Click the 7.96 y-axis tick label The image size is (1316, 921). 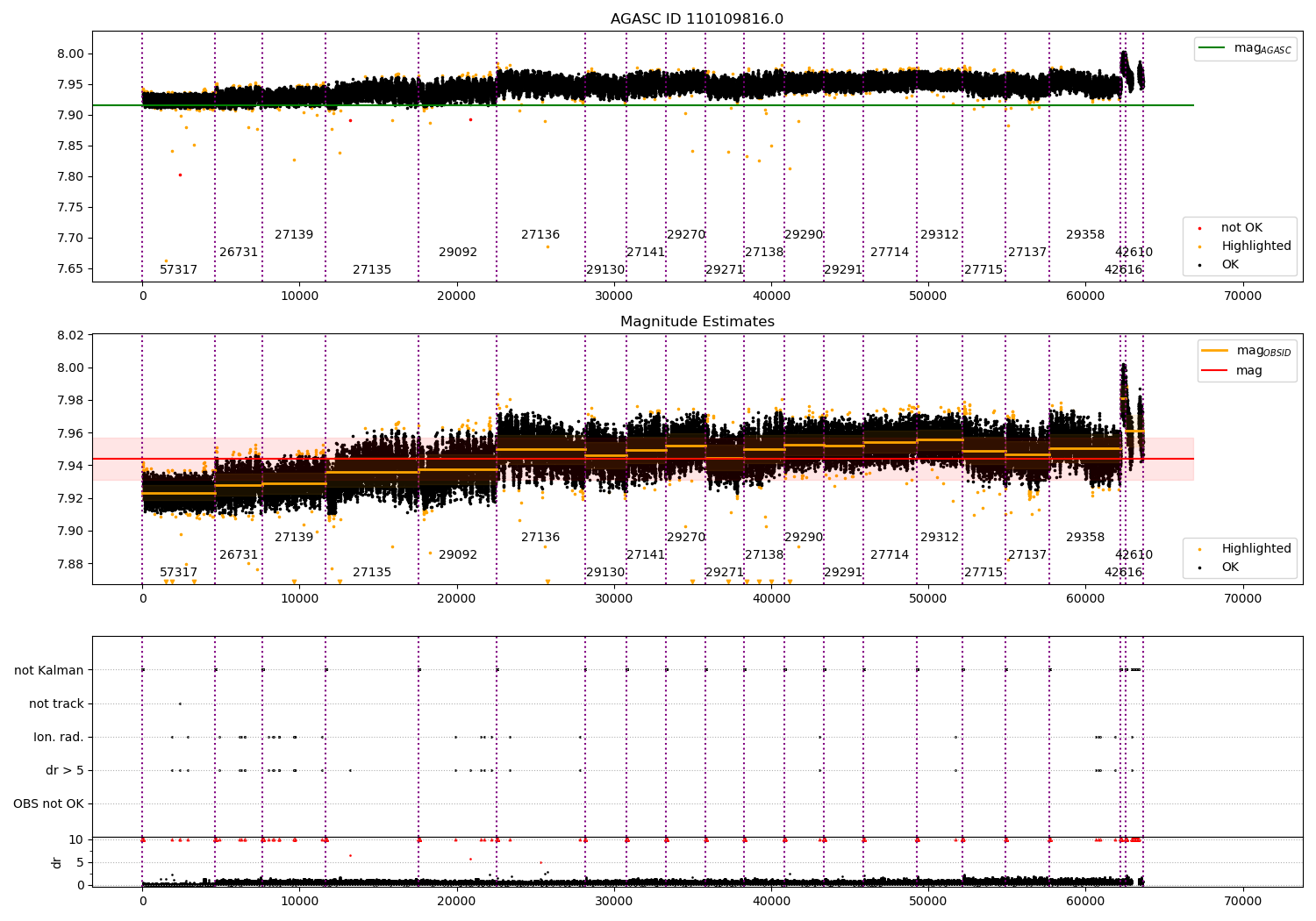tap(70, 433)
